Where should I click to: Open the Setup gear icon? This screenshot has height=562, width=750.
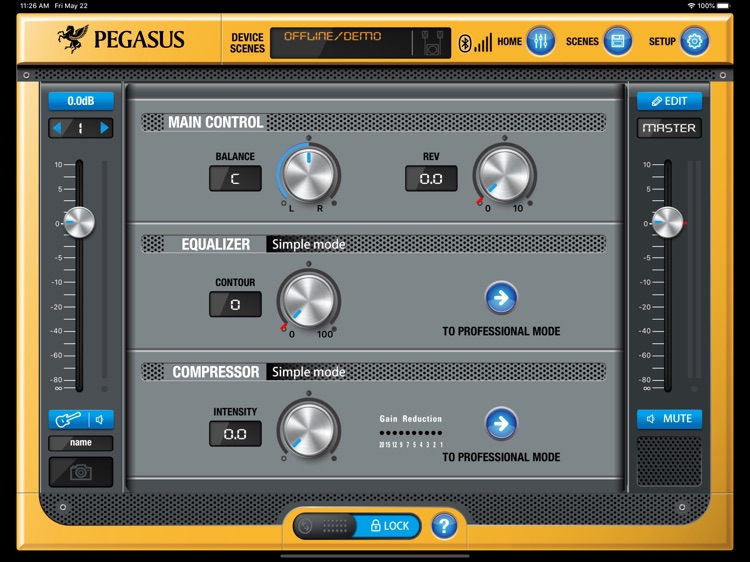(x=694, y=42)
